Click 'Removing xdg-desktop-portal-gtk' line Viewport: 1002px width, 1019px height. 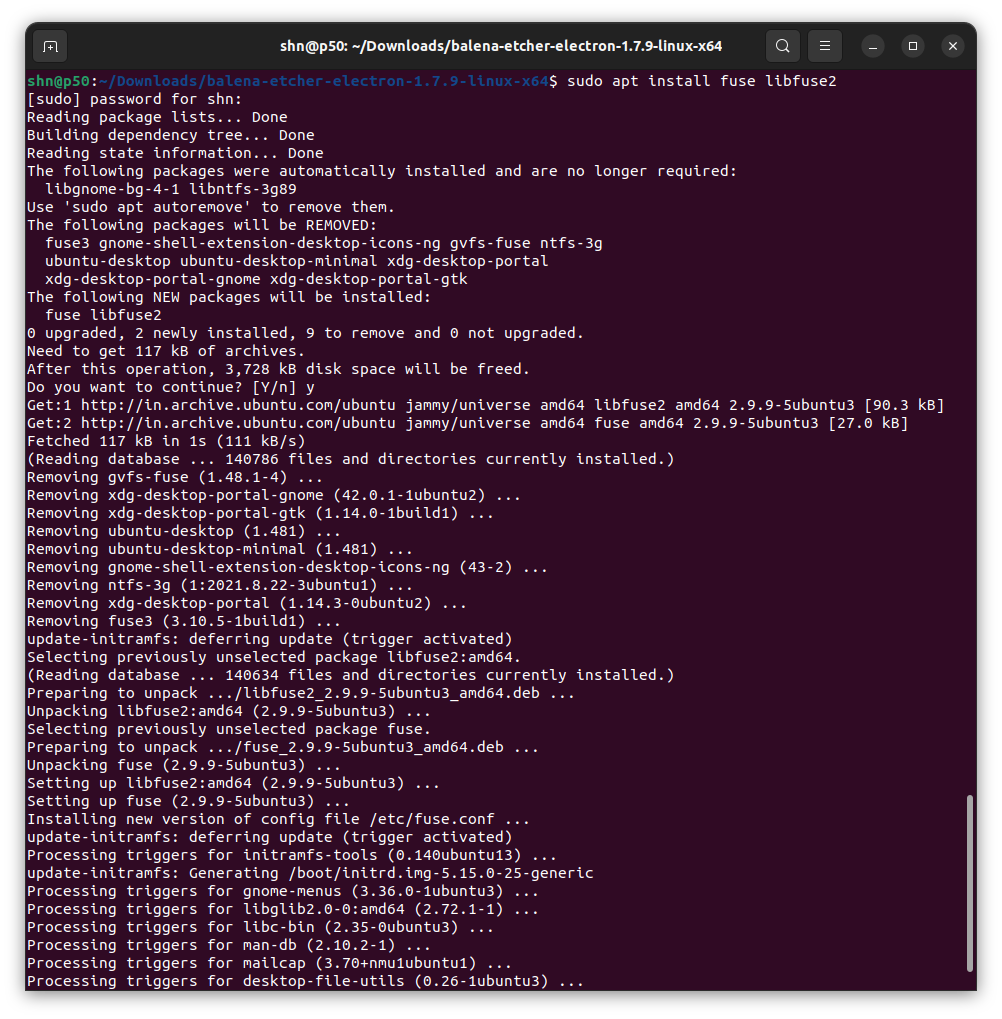click(260, 513)
